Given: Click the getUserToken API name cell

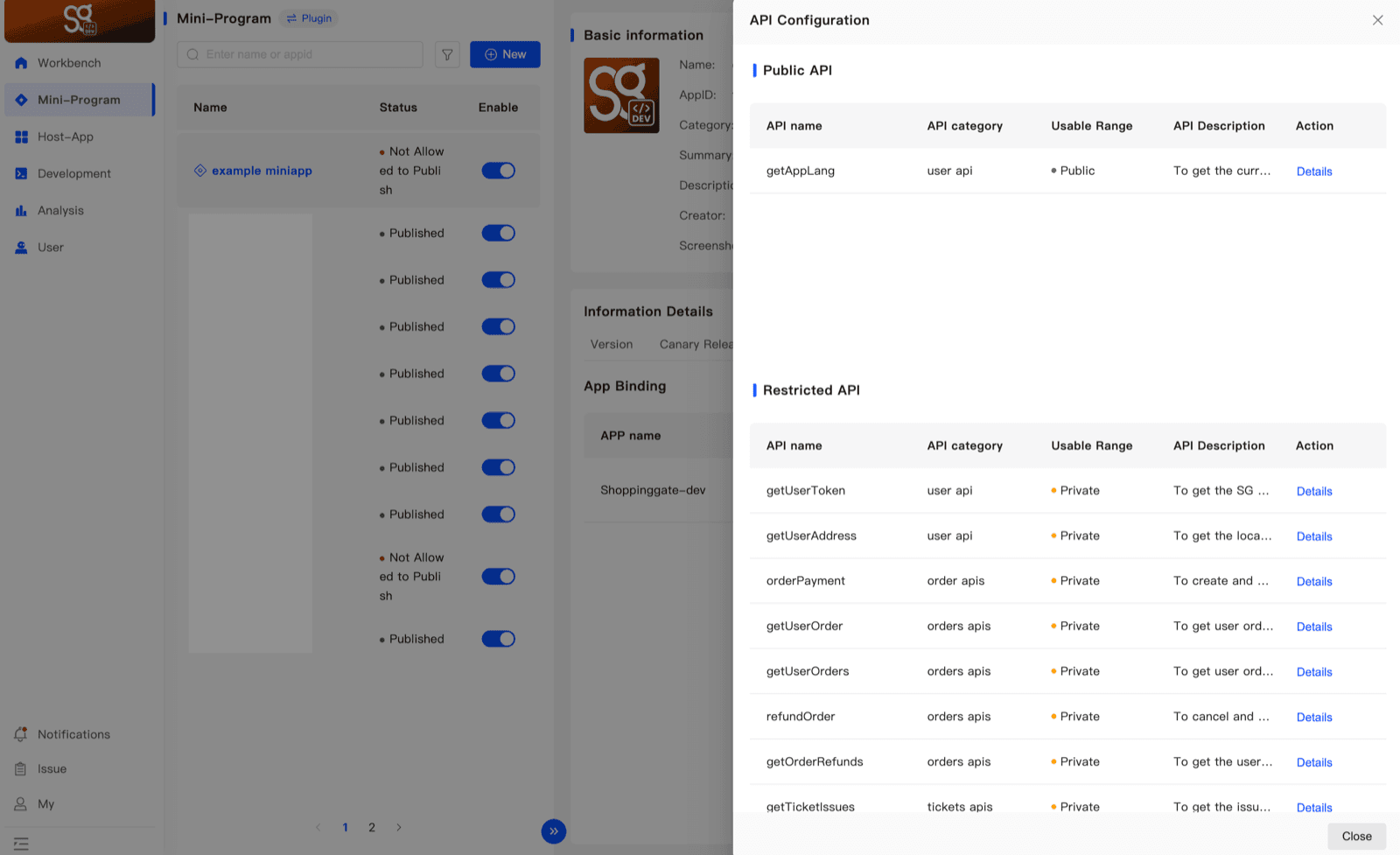Looking at the screenshot, I should click(x=806, y=491).
